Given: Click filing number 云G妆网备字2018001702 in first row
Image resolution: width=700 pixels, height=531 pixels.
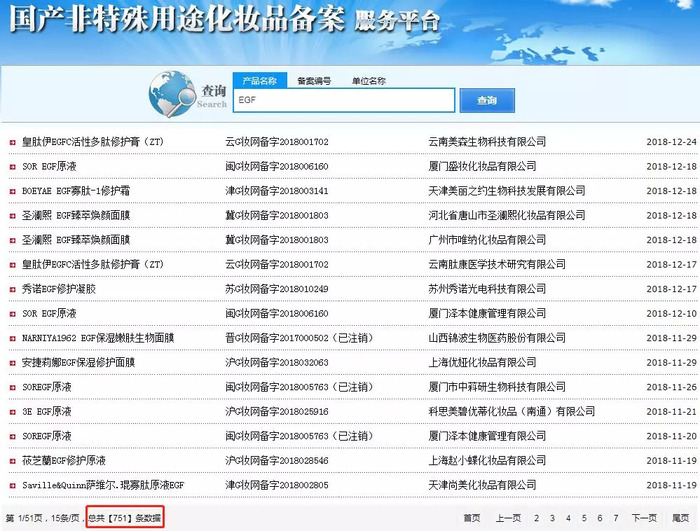Looking at the screenshot, I should click(x=277, y=142).
